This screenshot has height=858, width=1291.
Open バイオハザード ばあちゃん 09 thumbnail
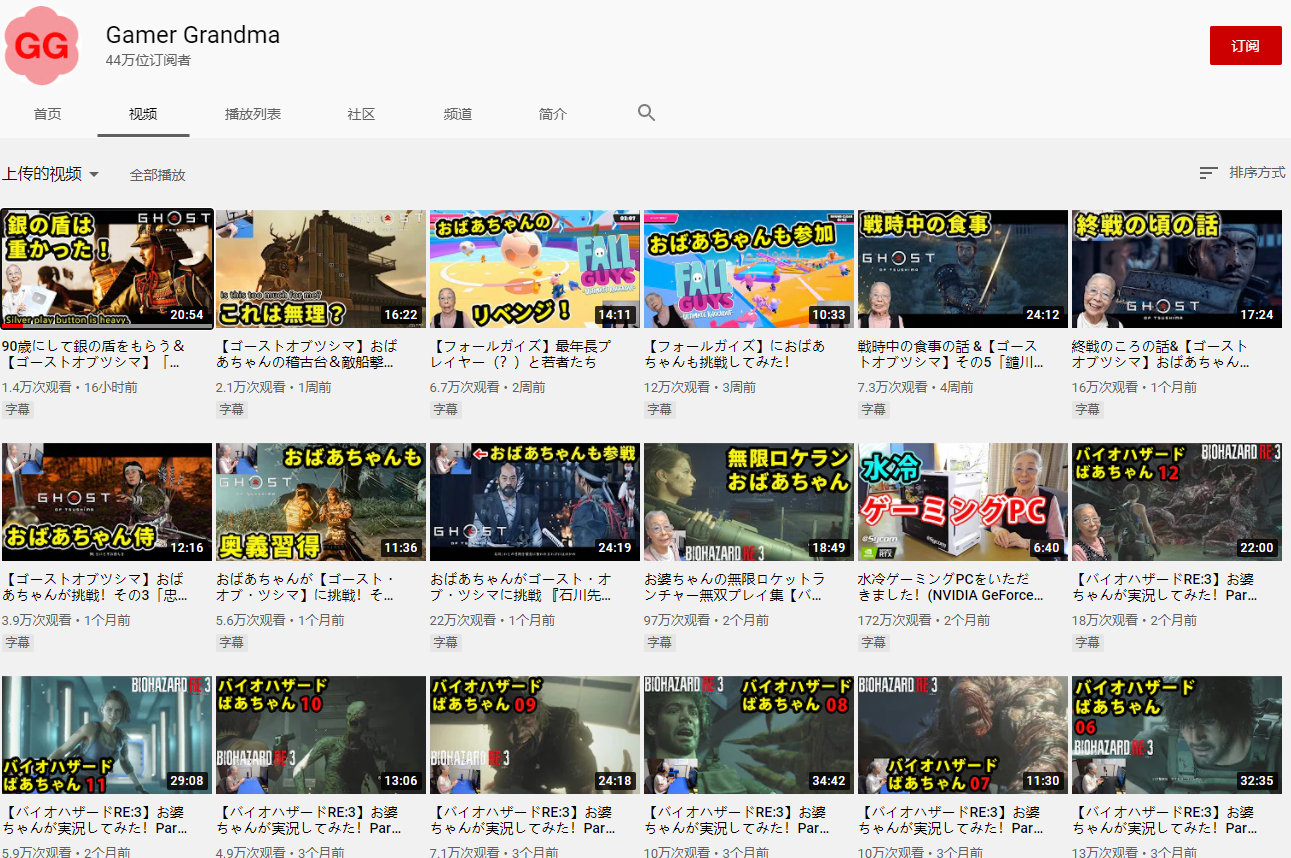pos(535,735)
